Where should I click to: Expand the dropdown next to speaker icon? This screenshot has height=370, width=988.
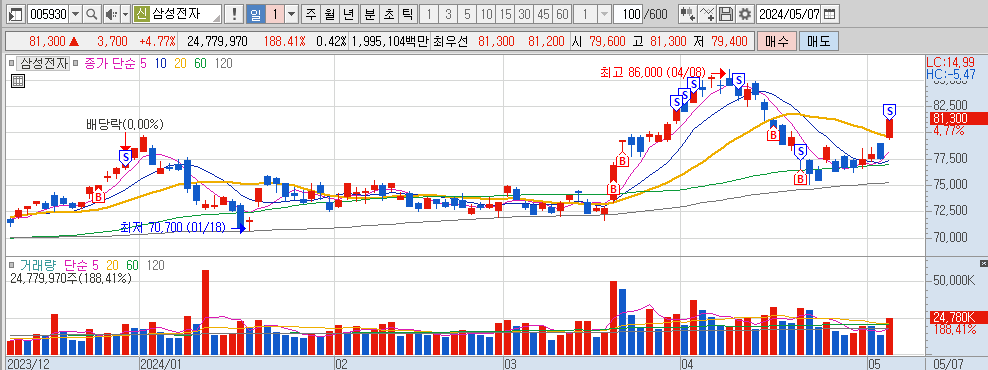click(x=125, y=14)
